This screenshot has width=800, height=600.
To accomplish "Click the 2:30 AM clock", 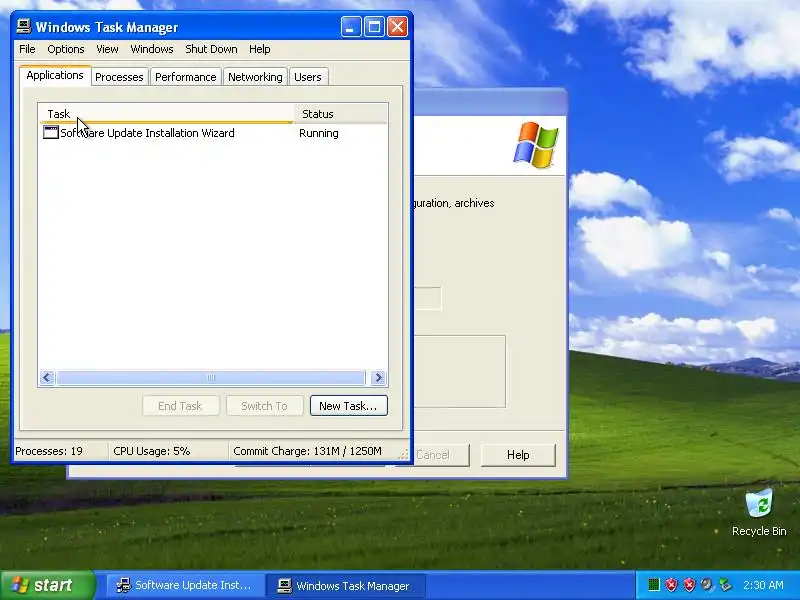I will pos(763,585).
